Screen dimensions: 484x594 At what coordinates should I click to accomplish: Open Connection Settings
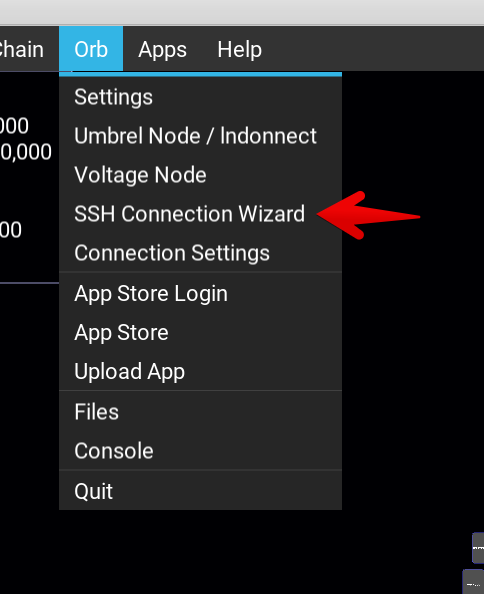[x=200, y=253]
